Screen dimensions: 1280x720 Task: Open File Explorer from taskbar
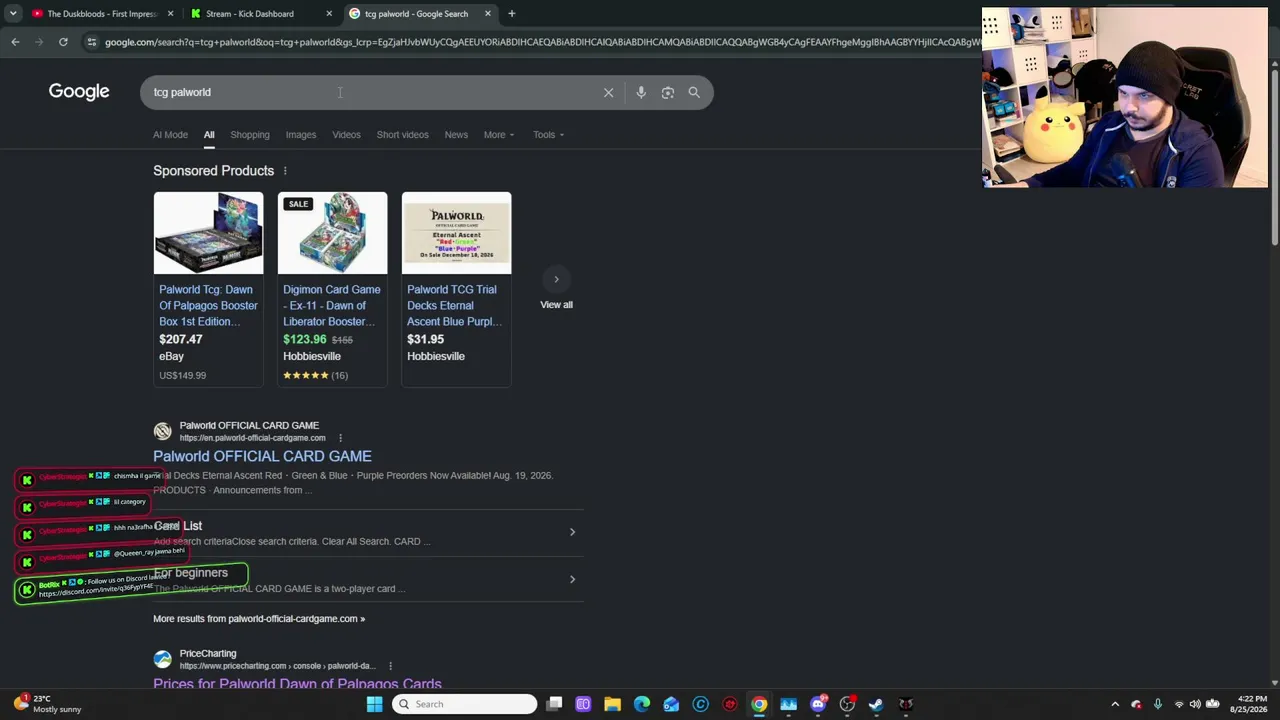pos(612,704)
